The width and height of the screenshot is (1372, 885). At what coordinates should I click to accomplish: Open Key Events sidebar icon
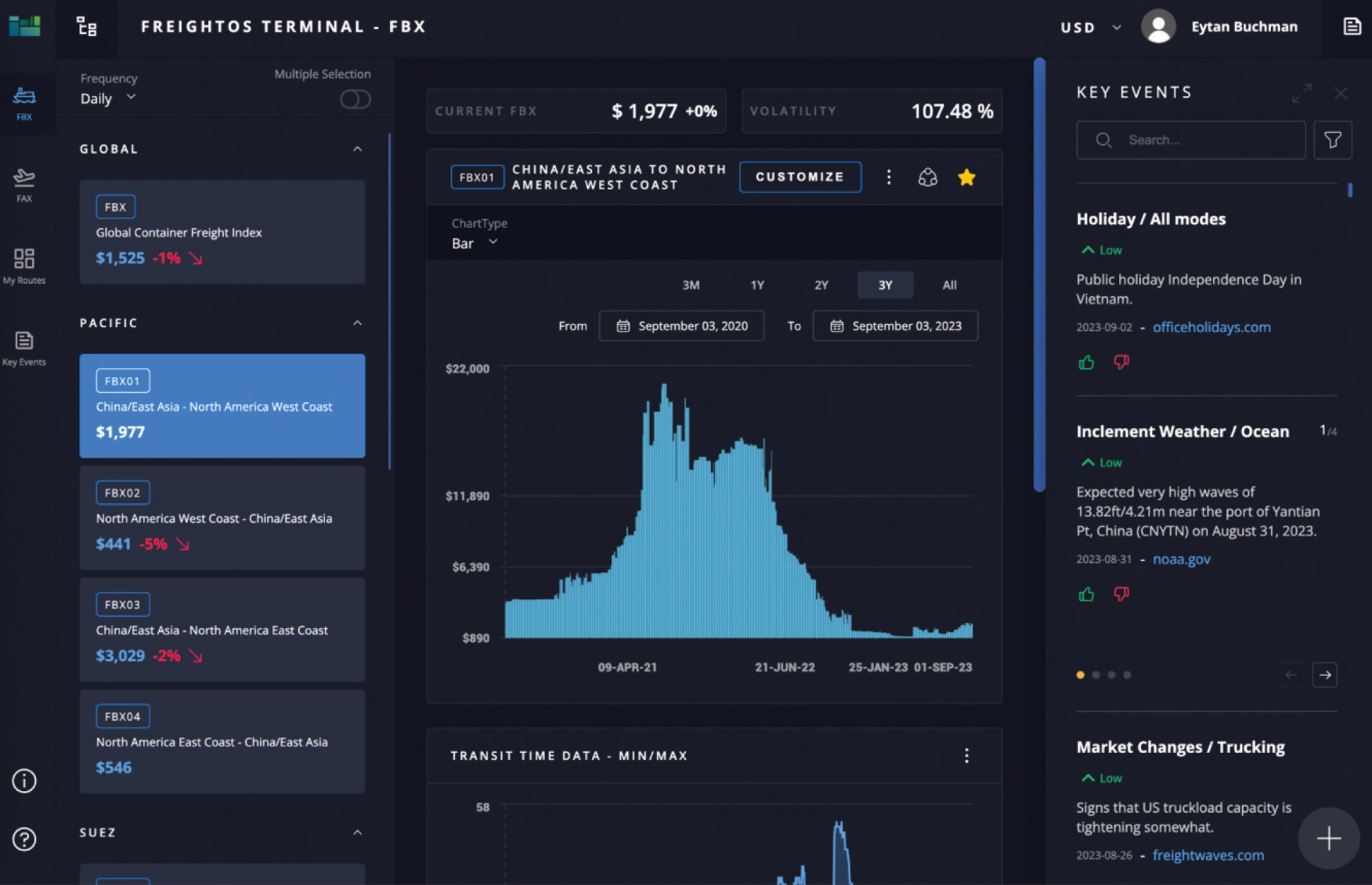(x=24, y=349)
